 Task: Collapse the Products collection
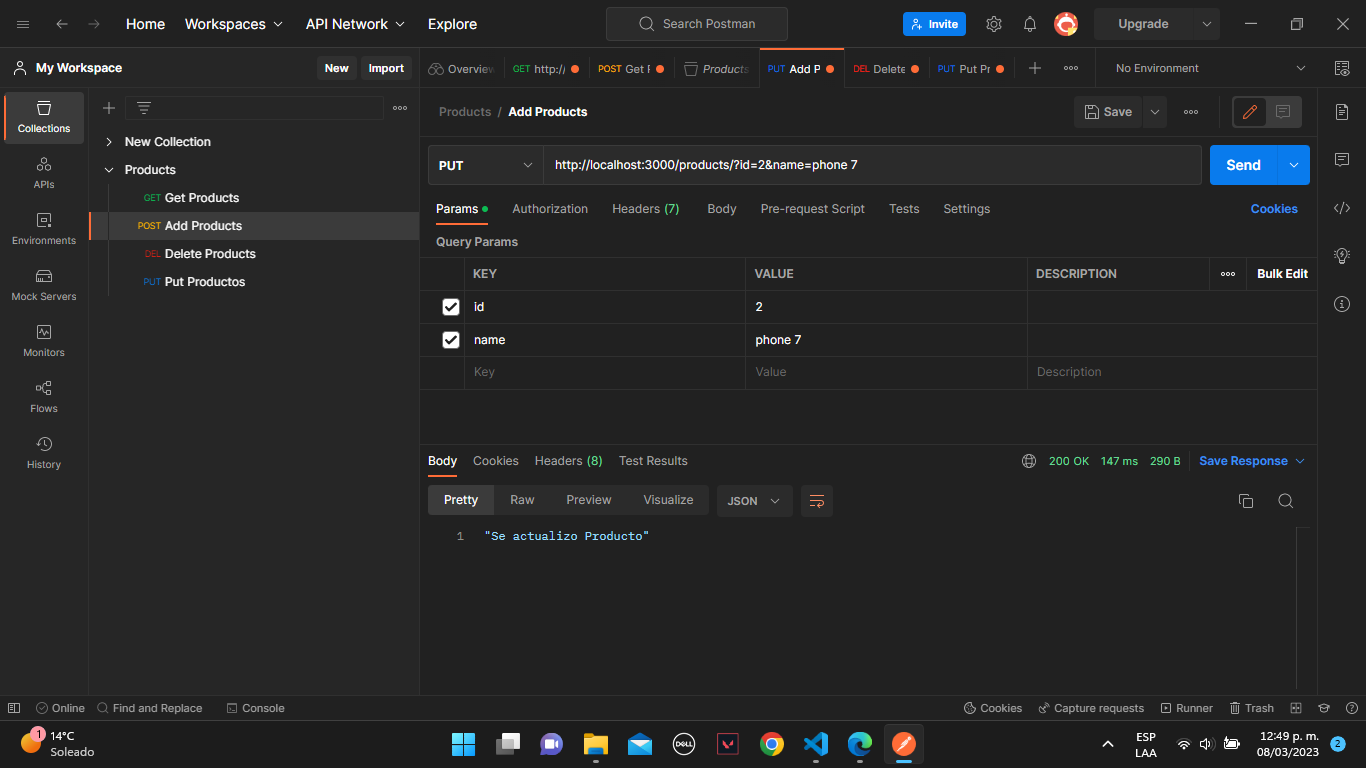[x=109, y=169]
